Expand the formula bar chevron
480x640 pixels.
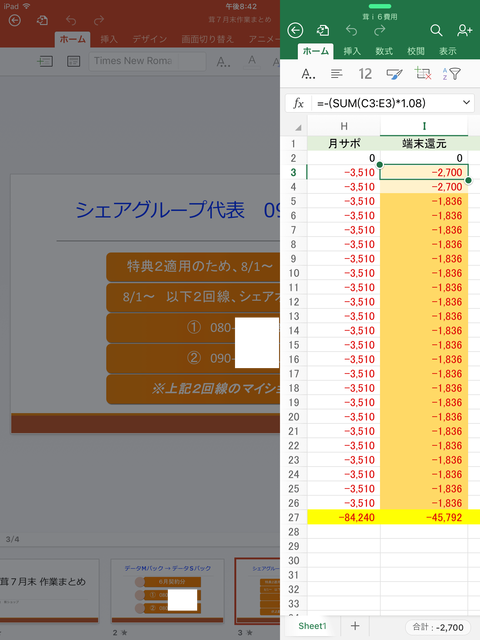(x=467, y=103)
